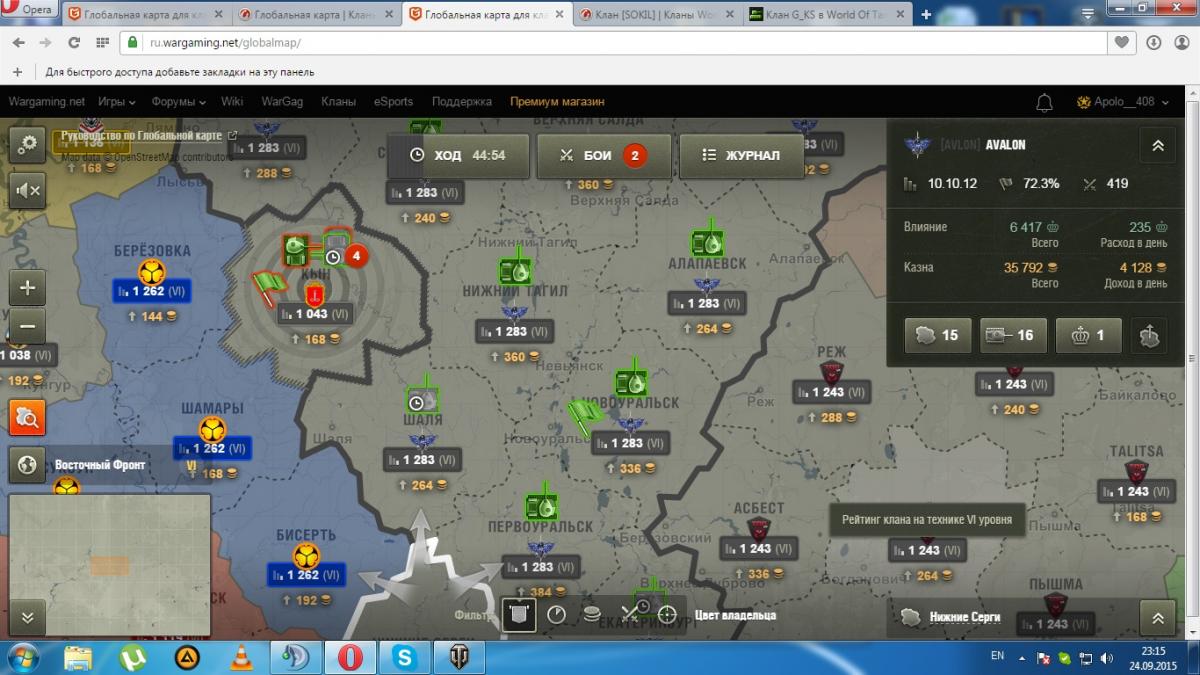This screenshot has width=1200, height=675.
Task: Mute the global map sound
Action: click(x=28, y=190)
